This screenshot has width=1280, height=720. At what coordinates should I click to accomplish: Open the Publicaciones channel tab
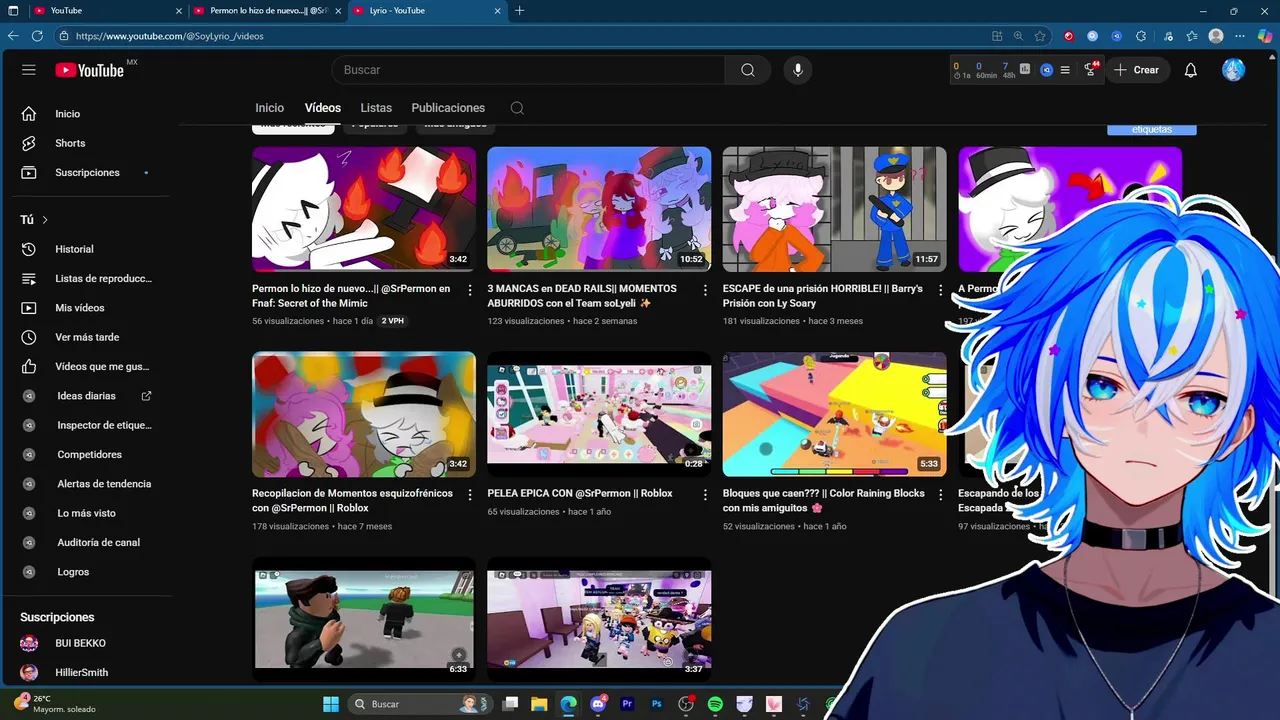(x=448, y=108)
